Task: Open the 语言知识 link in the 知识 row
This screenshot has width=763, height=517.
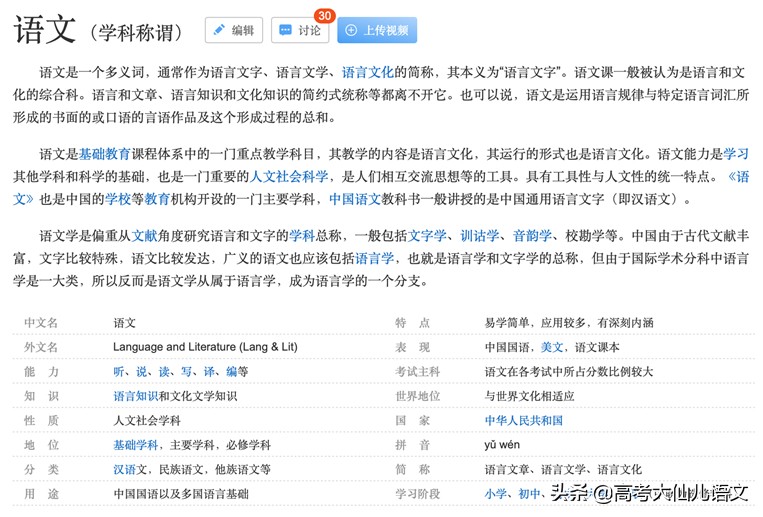Action: [x=136, y=396]
